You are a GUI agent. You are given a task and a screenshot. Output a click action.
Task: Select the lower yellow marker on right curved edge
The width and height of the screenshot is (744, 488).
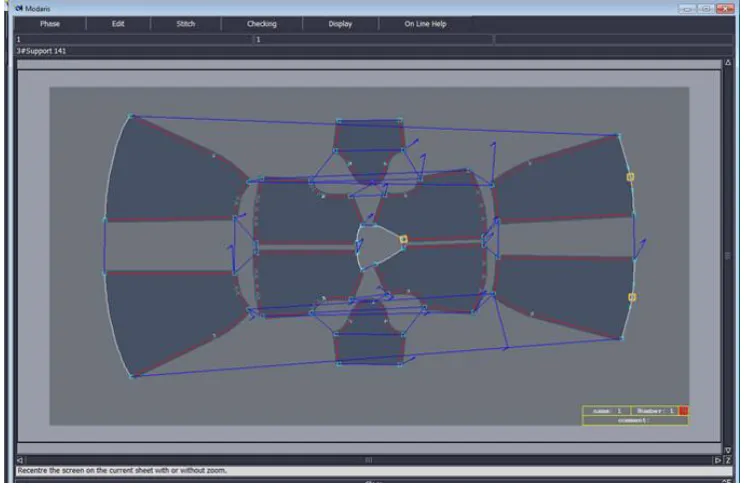point(632,297)
